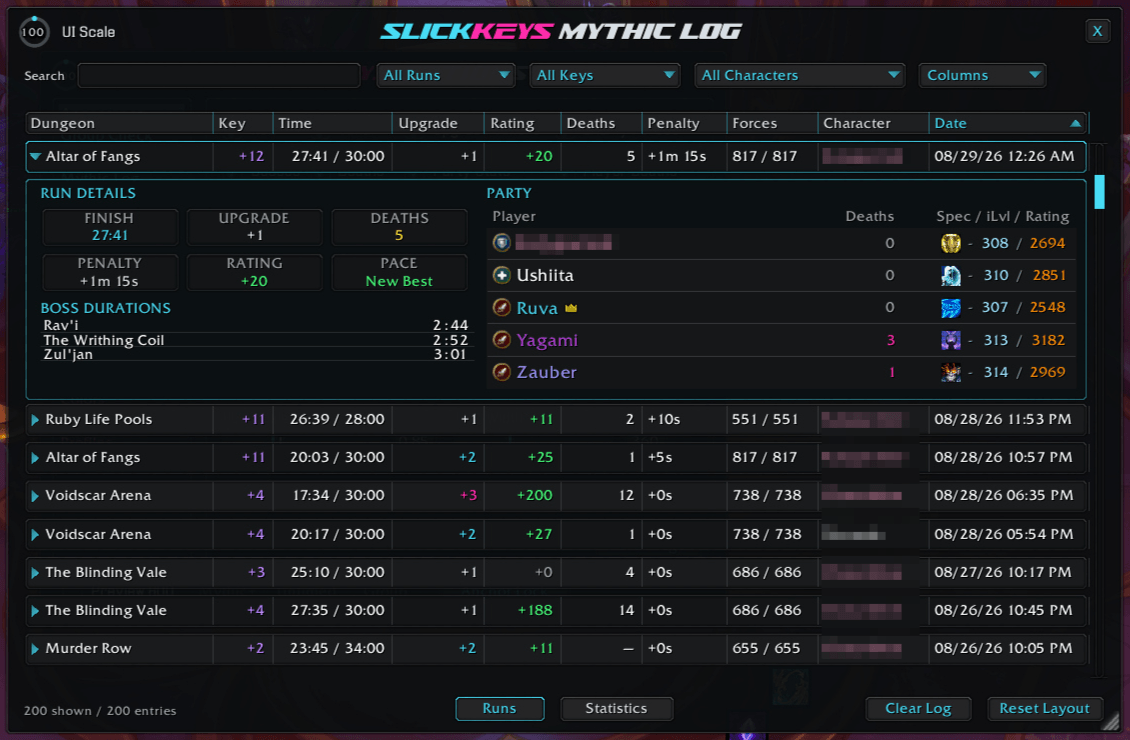Open the All Keys dropdown
Screen dimensions: 1130x740
[605, 76]
